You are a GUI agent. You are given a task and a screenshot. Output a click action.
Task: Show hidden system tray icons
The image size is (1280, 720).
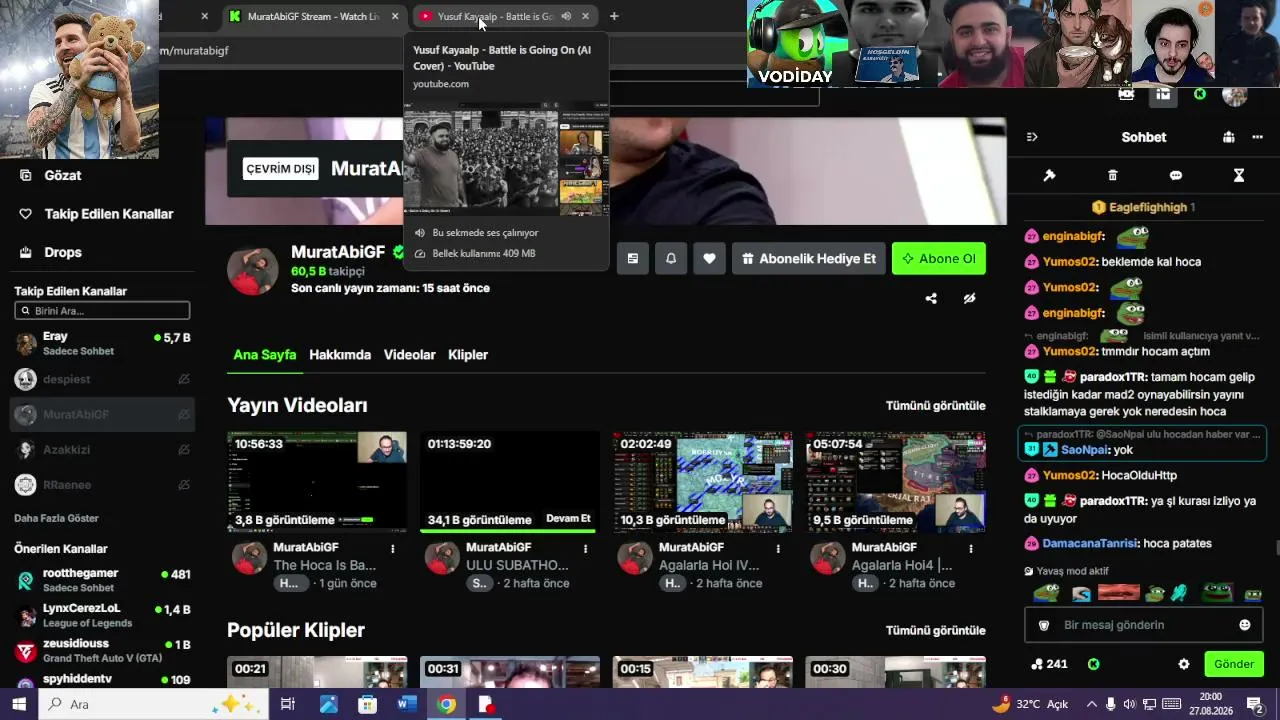[x=1091, y=704]
